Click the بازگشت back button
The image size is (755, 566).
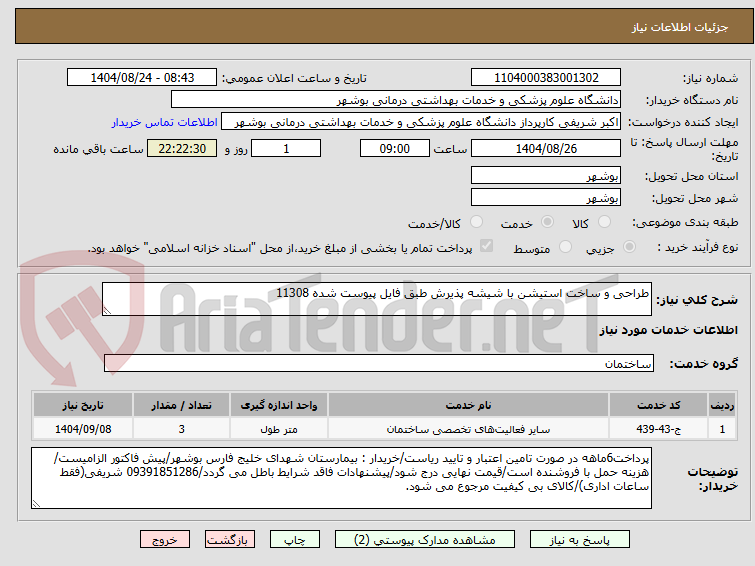click(x=229, y=540)
